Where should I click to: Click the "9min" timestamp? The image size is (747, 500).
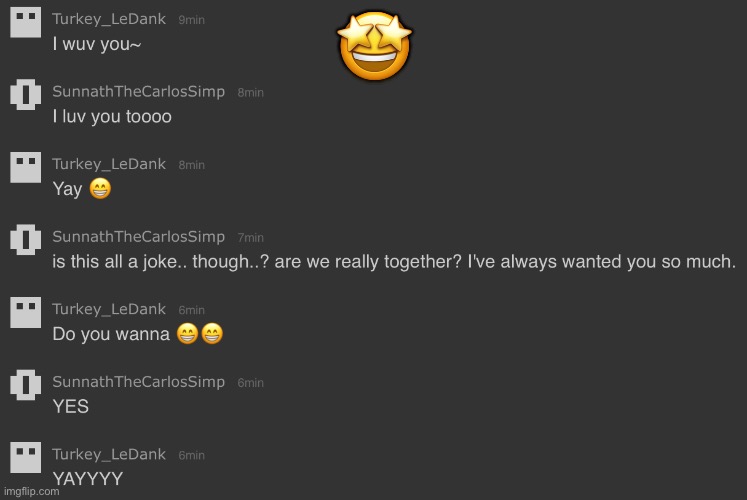point(192,21)
